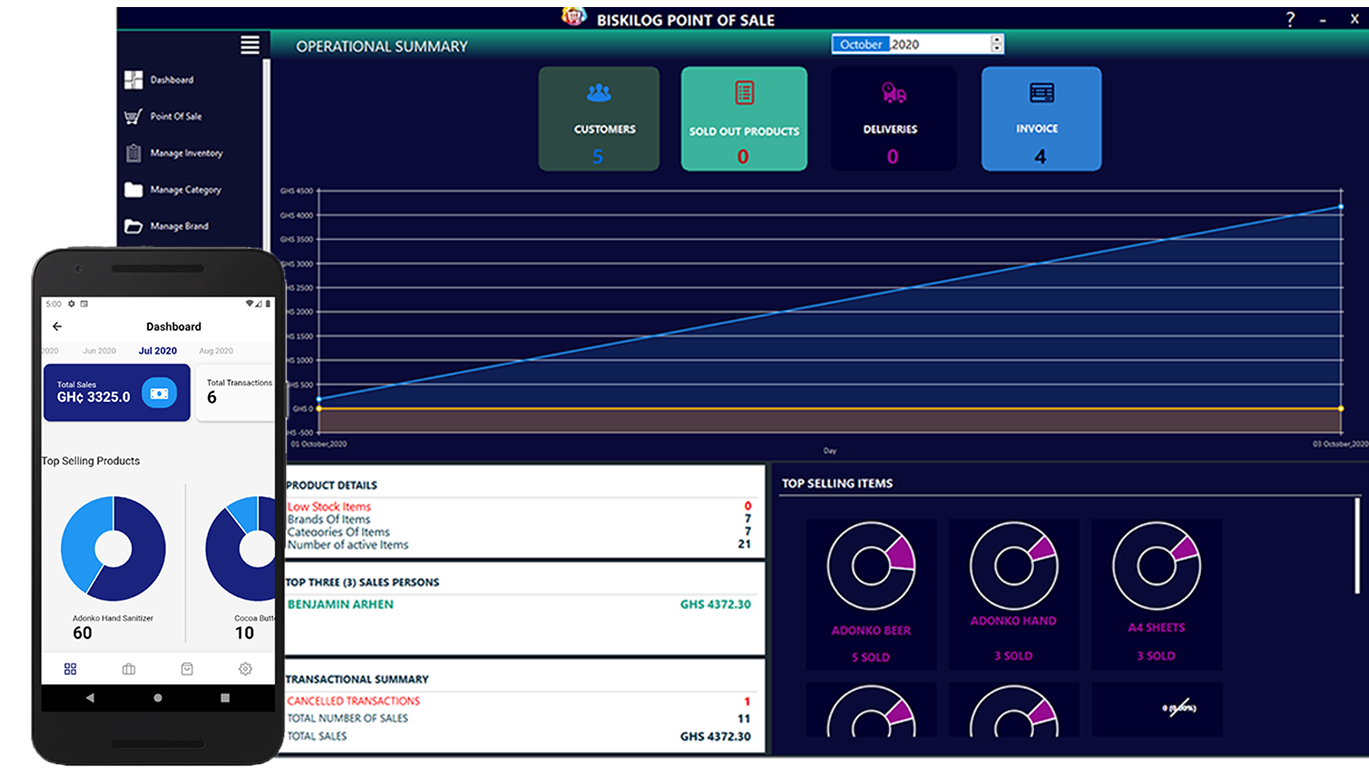This screenshot has width=1369, height=768.
Task: Click the Dashboard sidebar icon
Action: [x=133, y=80]
